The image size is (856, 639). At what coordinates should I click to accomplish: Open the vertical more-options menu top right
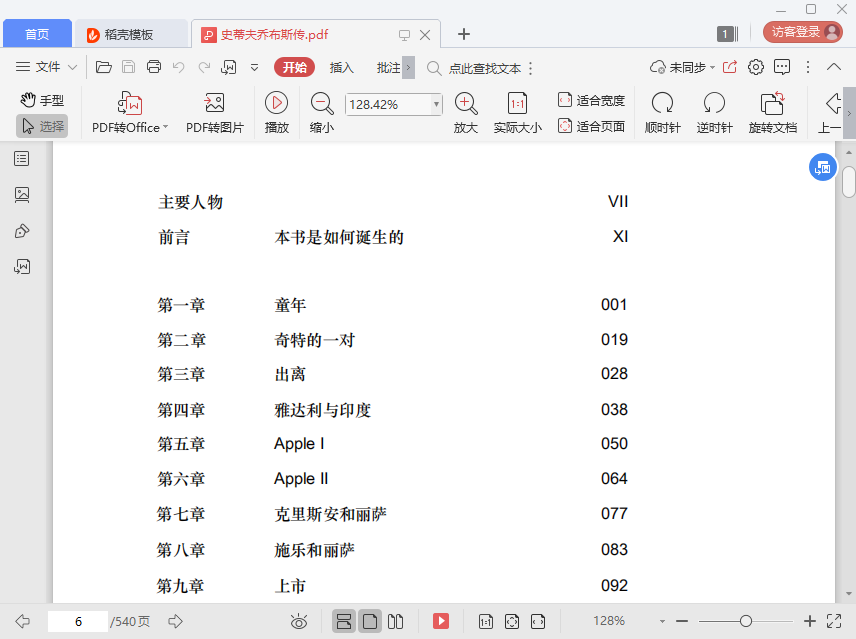pyautogui.click(x=808, y=67)
